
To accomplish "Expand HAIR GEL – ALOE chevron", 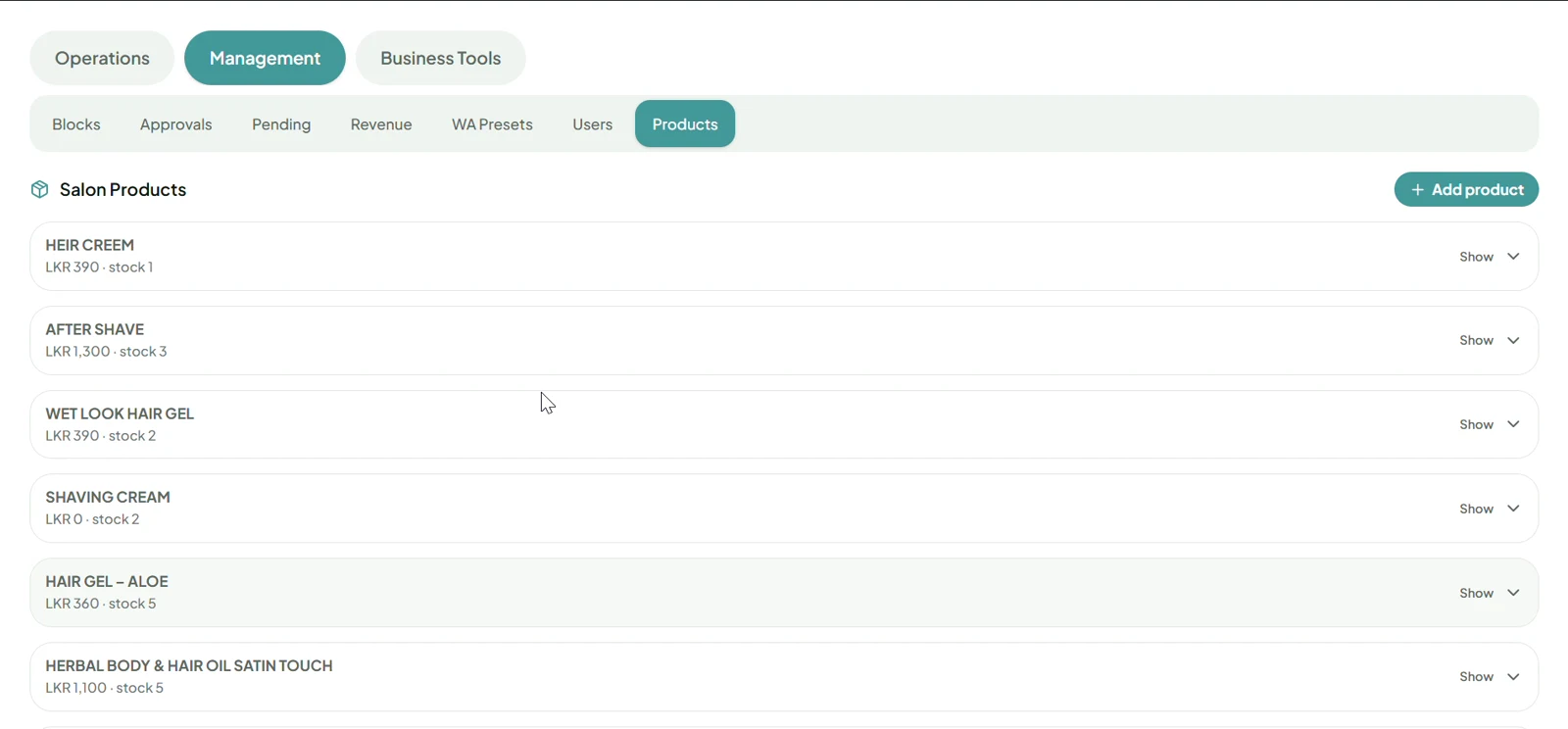I will pos(1513,593).
